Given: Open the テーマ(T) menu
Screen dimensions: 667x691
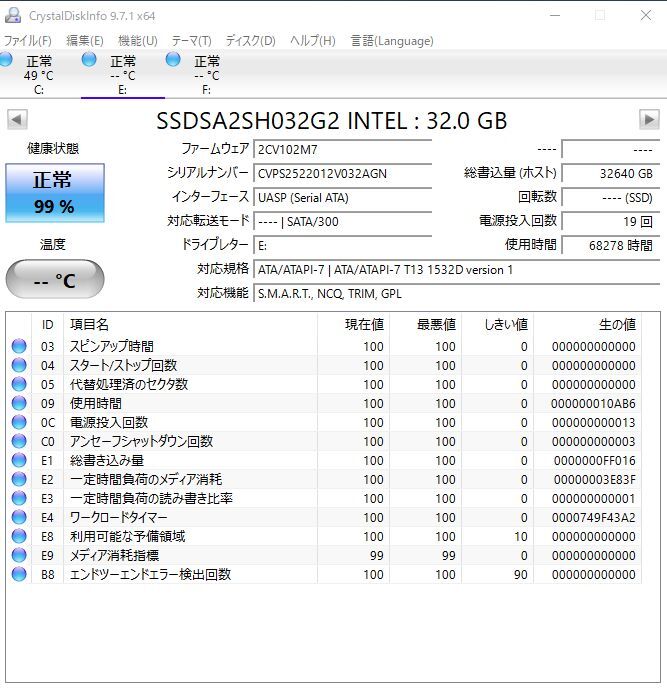Looking at the screenshot, I should (x=191, y=41).
